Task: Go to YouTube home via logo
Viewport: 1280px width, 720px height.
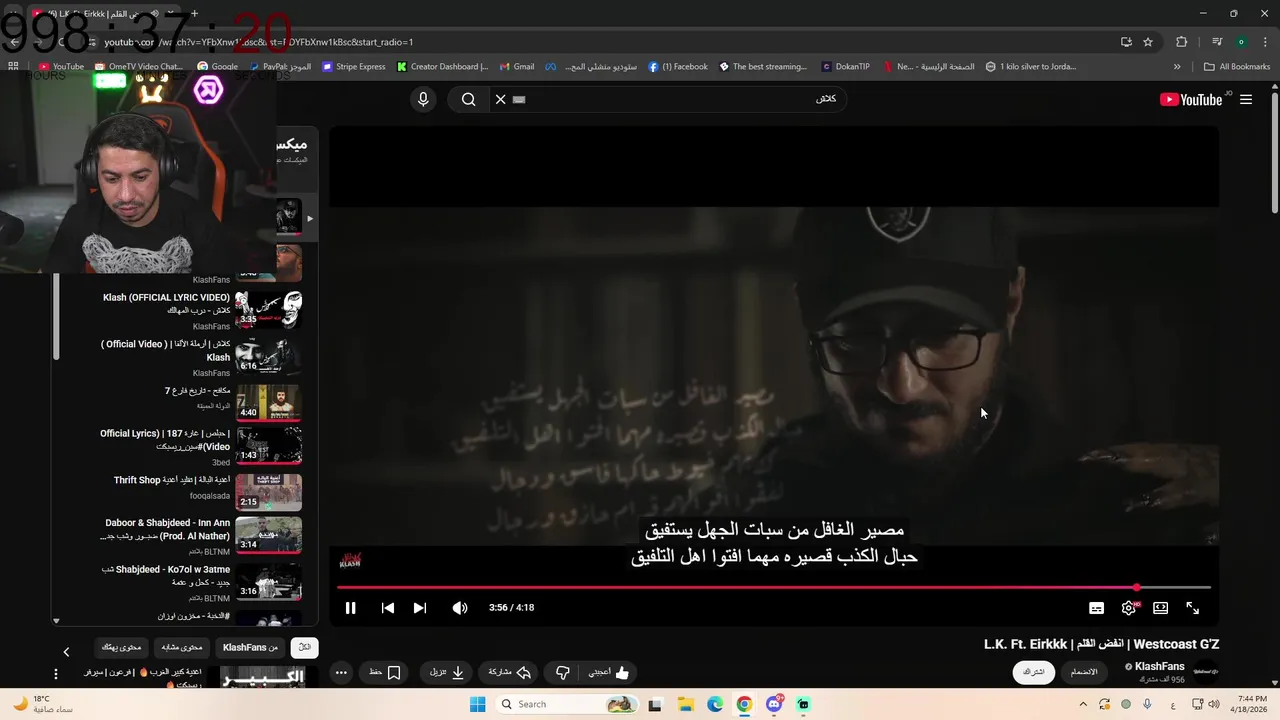Action: 1191,99
